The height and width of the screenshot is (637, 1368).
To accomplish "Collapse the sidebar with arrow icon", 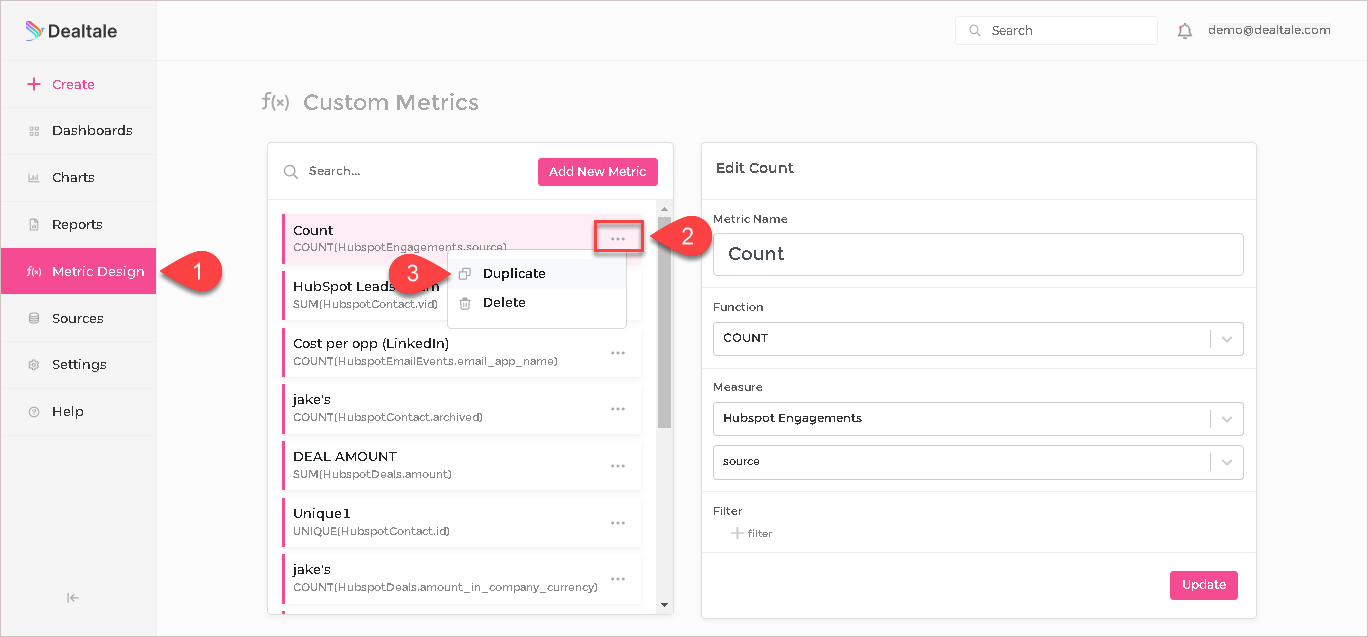I will click(x=73, y=598).
